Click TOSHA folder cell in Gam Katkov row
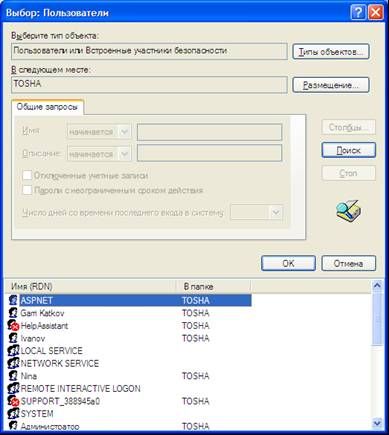Image resolution: width=389 pixels, height=435 pixels. (x=196, y=313)
